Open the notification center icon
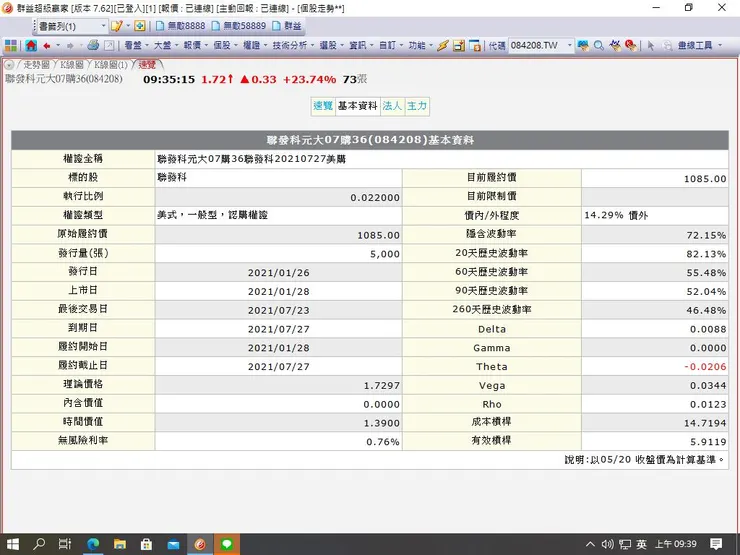Screen dimensions: 740x555 pyautogui.click(x=716, y=544)
